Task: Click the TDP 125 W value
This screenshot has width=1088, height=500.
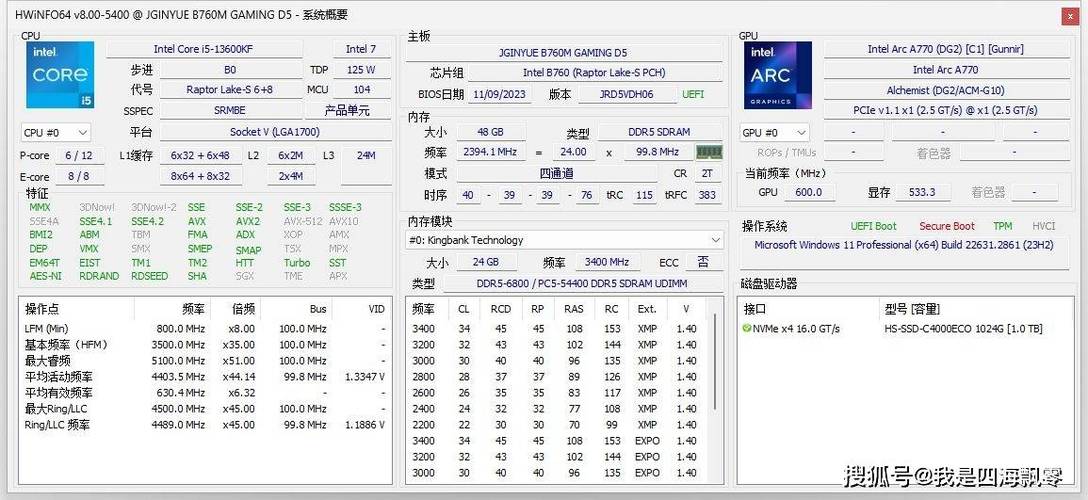Action: (361, 70)
